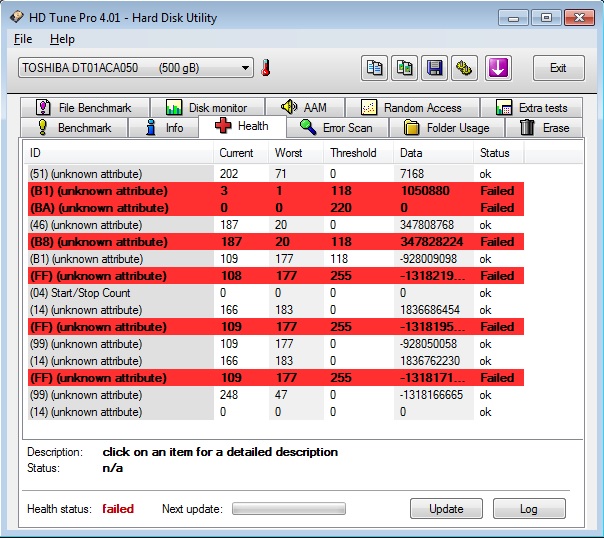Click the threshold value 220
604x538 pixels.
pos(341,208)
